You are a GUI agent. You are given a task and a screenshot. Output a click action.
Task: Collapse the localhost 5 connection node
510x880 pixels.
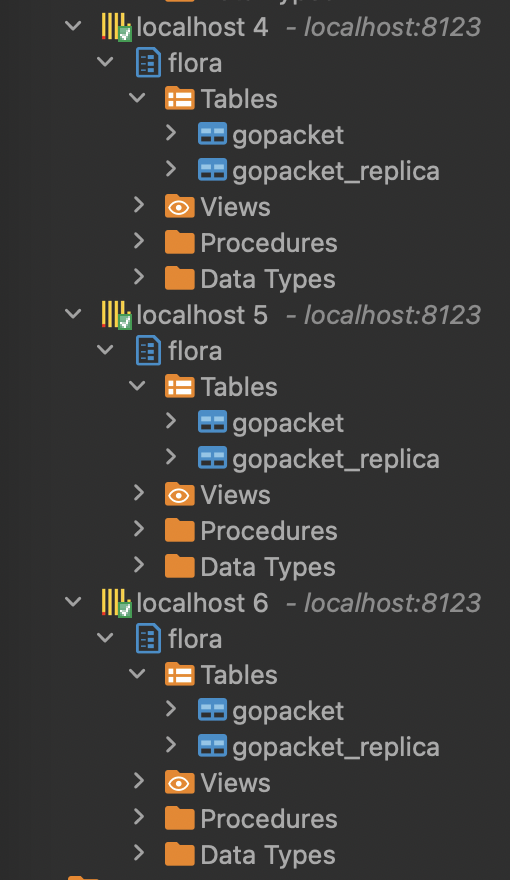pos(73,314)
